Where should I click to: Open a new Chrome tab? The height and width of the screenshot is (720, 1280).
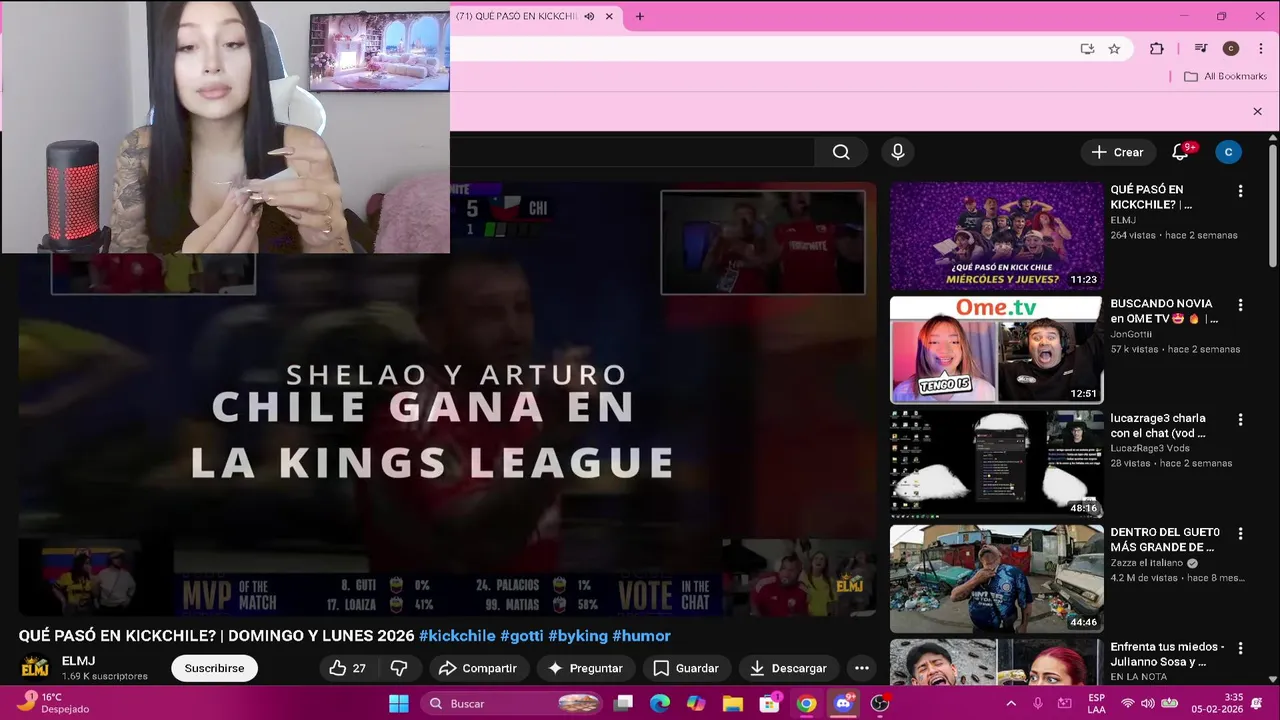640,16
